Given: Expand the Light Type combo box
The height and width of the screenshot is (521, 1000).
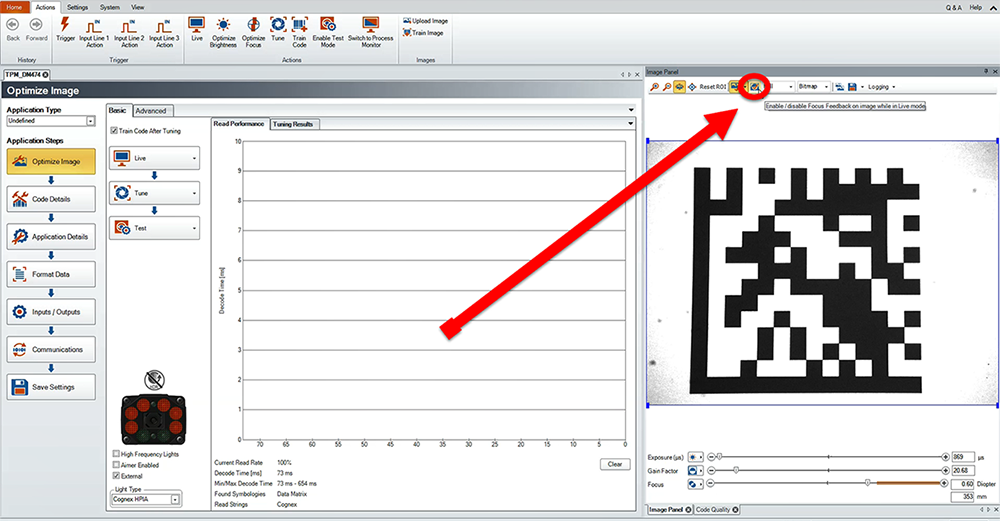Looking at the screenshot, I should [174, 498].
